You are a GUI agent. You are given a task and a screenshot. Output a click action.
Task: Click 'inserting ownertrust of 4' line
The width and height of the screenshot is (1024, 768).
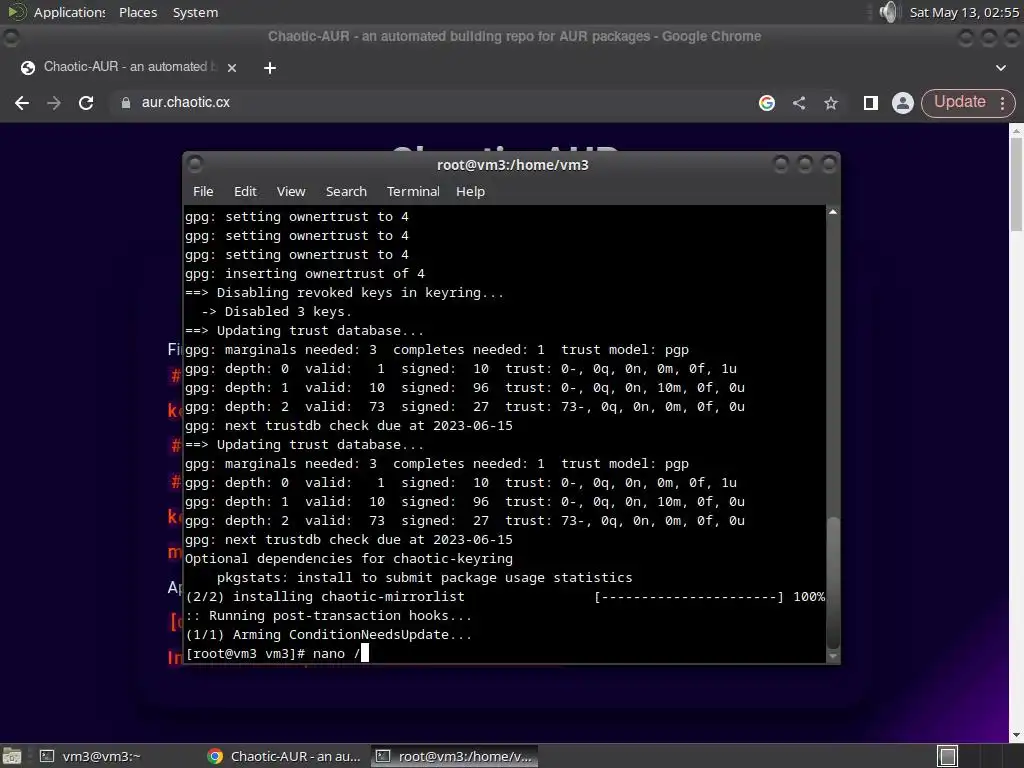click(305, 274)
